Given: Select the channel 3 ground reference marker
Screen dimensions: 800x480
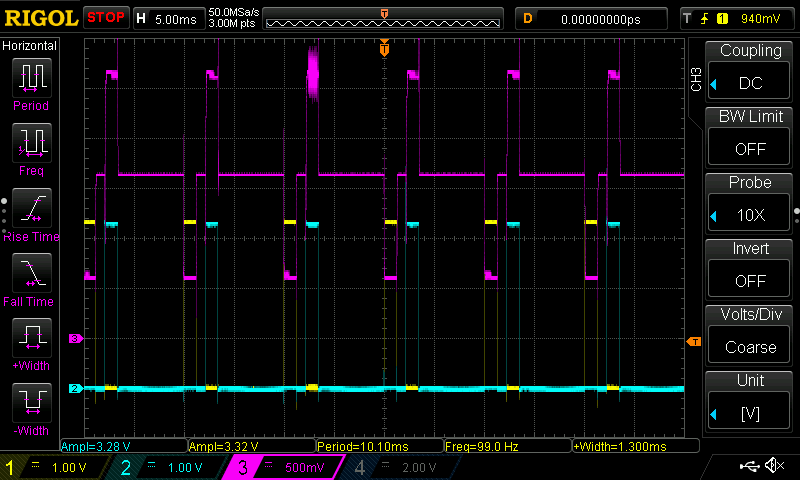Looking at the screenshot, I should tap(76, 338).
